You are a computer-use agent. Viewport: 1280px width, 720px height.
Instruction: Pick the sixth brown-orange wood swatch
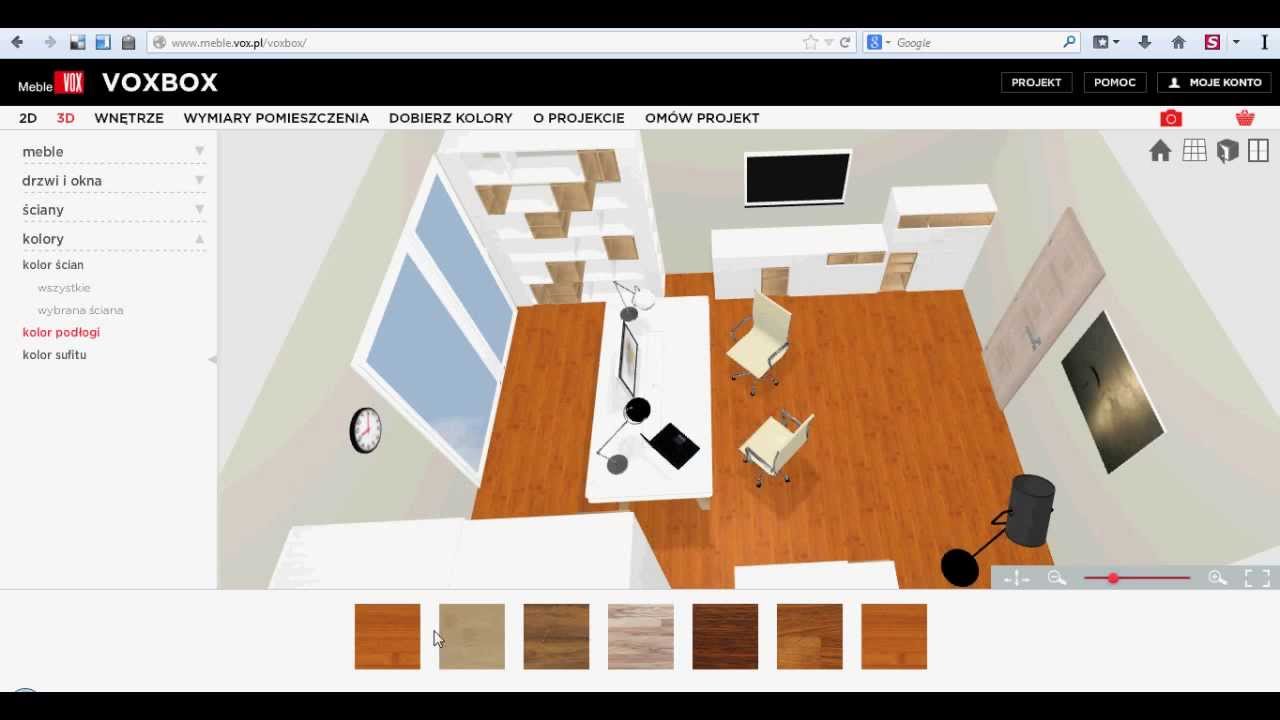click(810, 636)
